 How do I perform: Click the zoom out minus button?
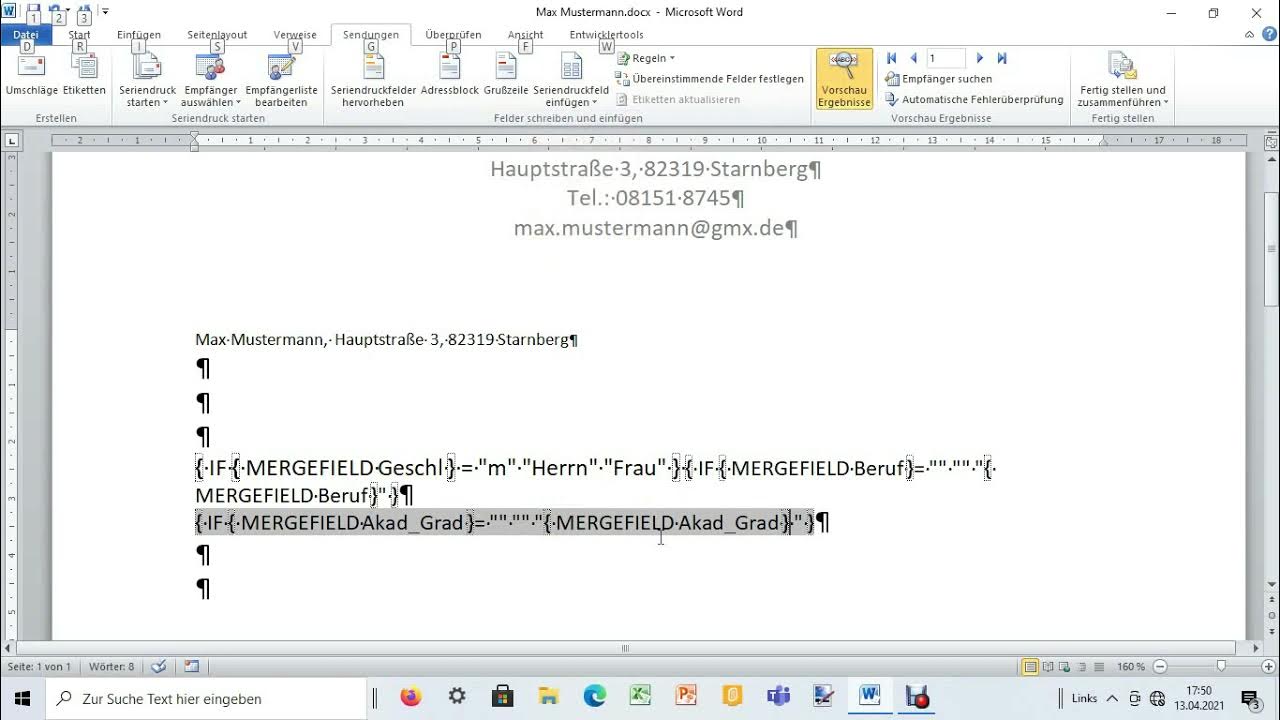[x=1159, y=666]
